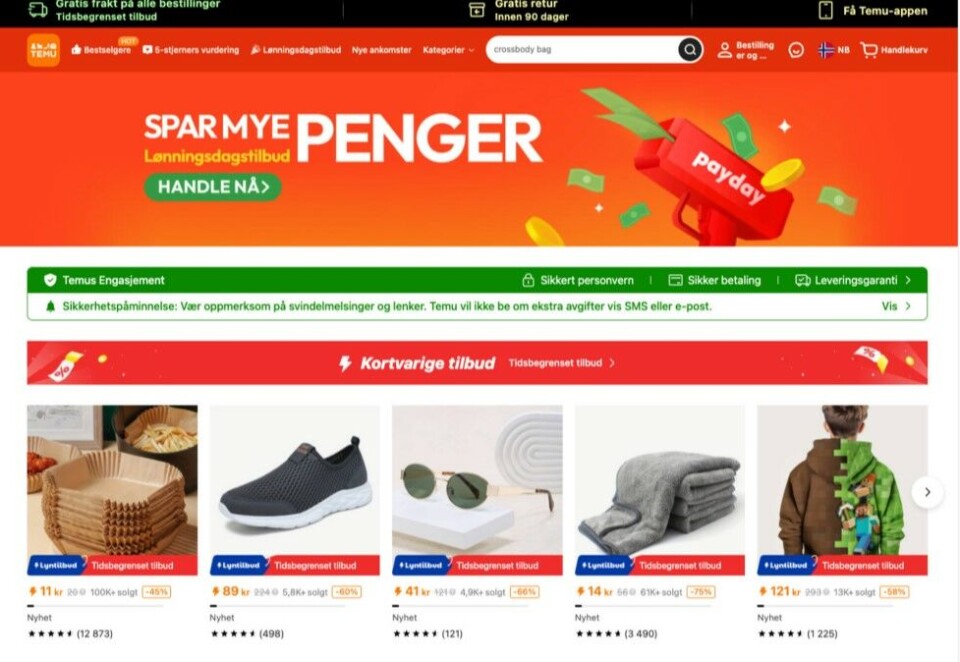The image size is (960, 662).
Task: Click the Leveringsgaranti link
Action: [x=853, y=280]
